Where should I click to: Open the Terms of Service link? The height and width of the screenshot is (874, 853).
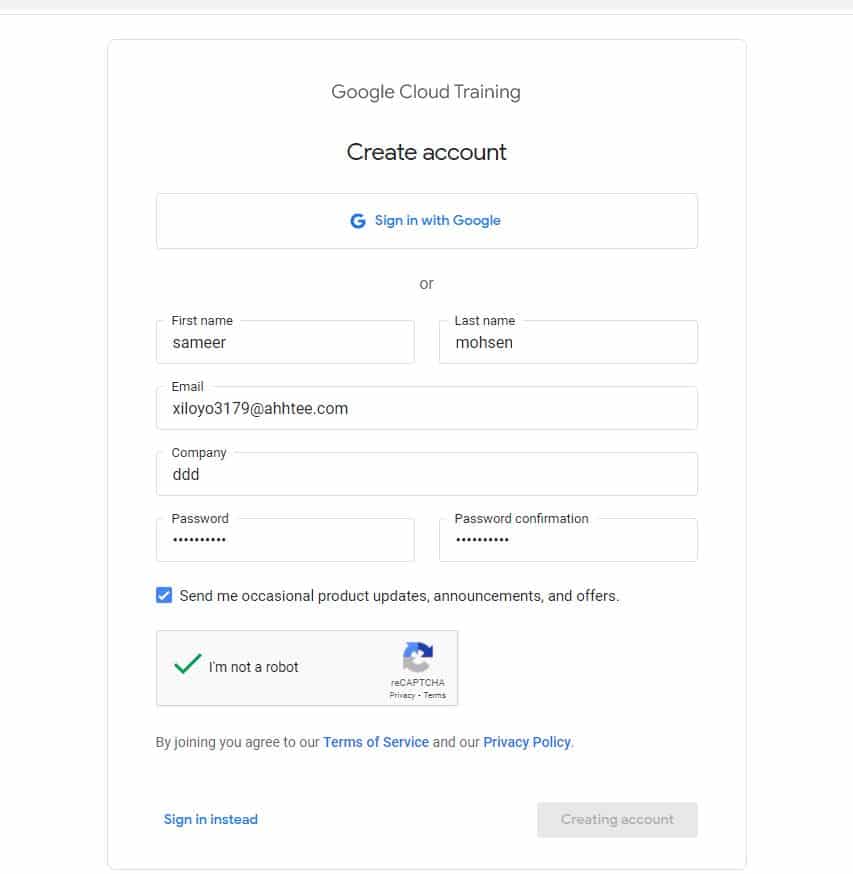pyautogui.click(x=376, y=742)
